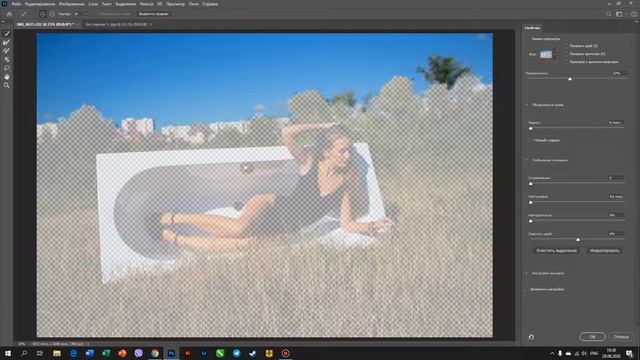
Task: Collapse the Global Refinements section
Action: point(527,160)
